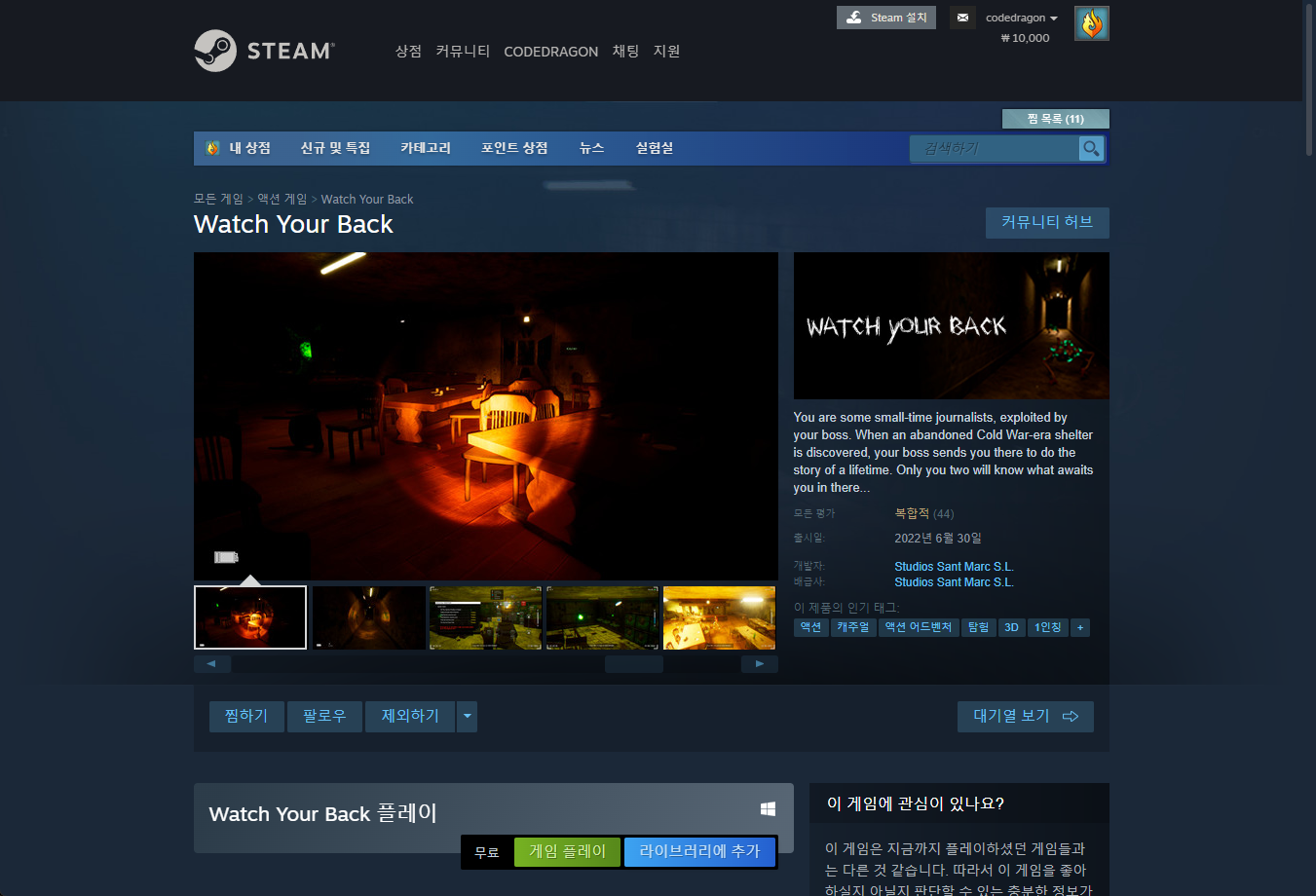Click green 게임 플레이 button

567,851
